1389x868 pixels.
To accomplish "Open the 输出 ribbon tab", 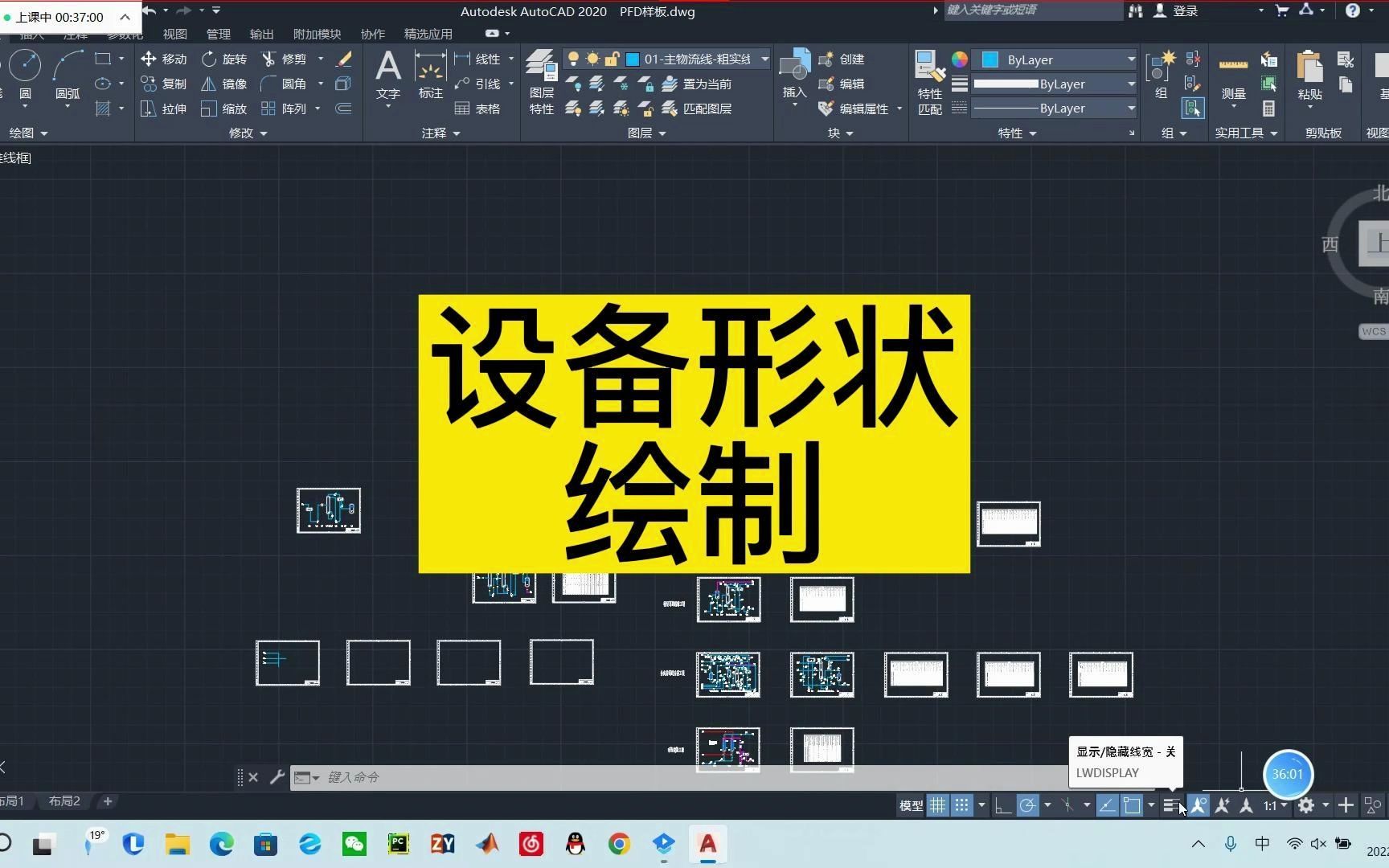I will coord(261,34).
